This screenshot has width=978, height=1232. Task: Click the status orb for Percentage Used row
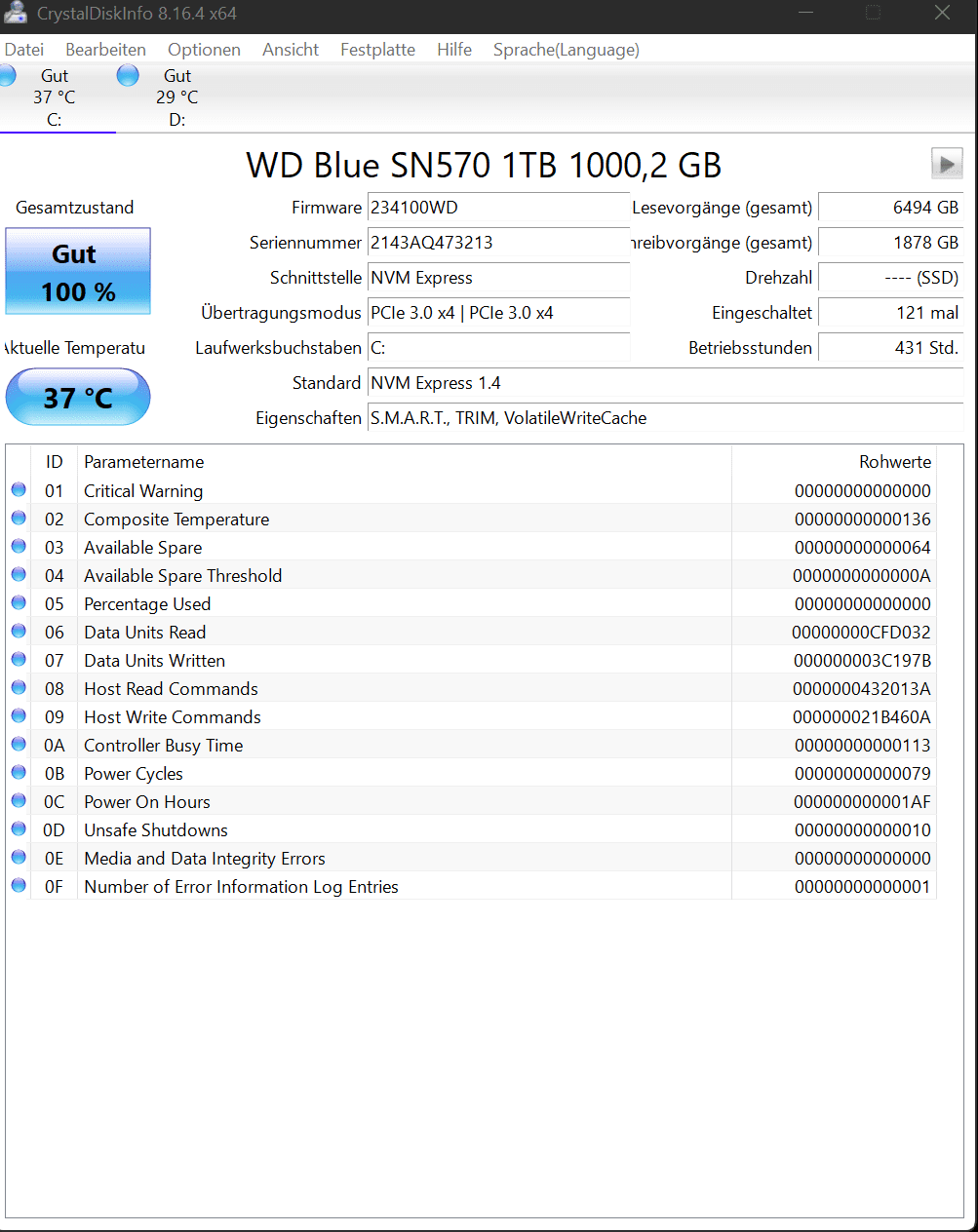coord(19,602)
